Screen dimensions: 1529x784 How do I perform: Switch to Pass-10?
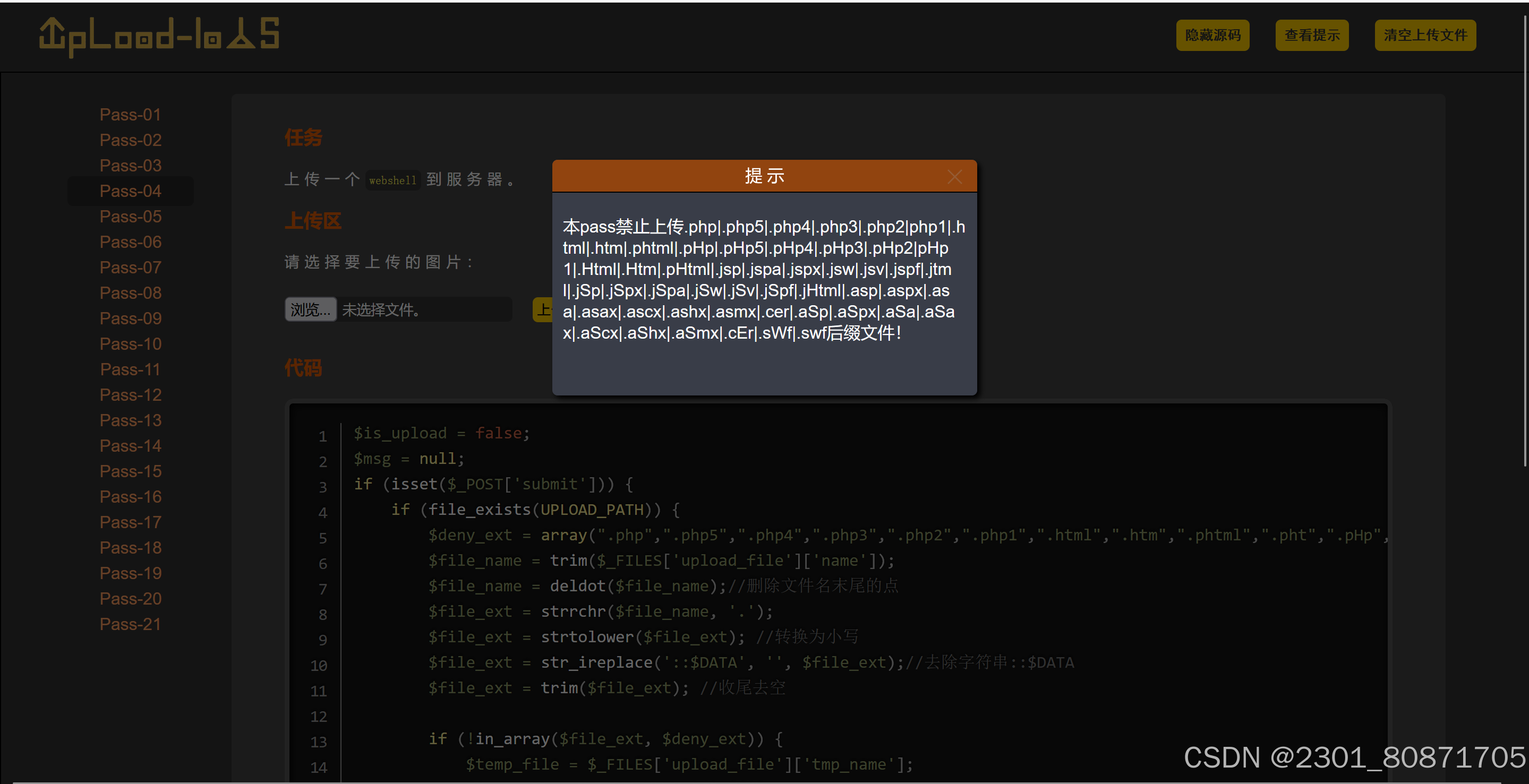pyautogui.click(x=131, y=344)
